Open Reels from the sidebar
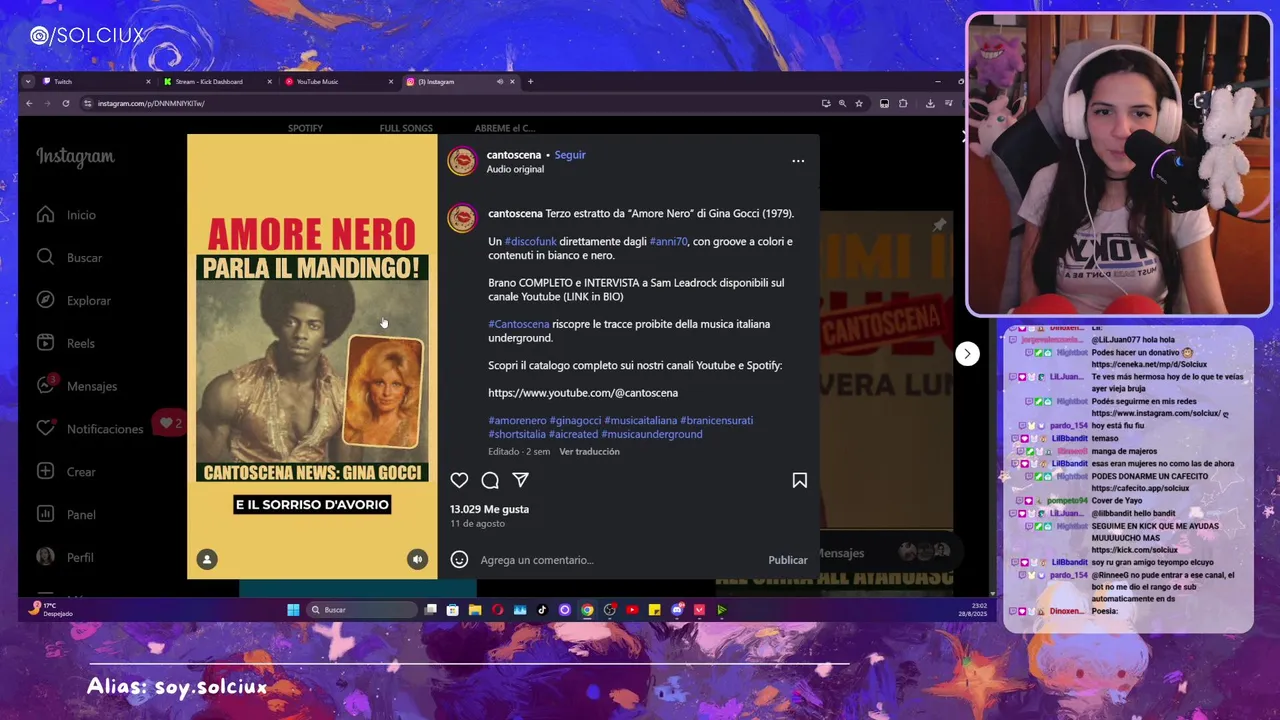The height and width of the screenshot is (720, 1280). click(65, 343)
